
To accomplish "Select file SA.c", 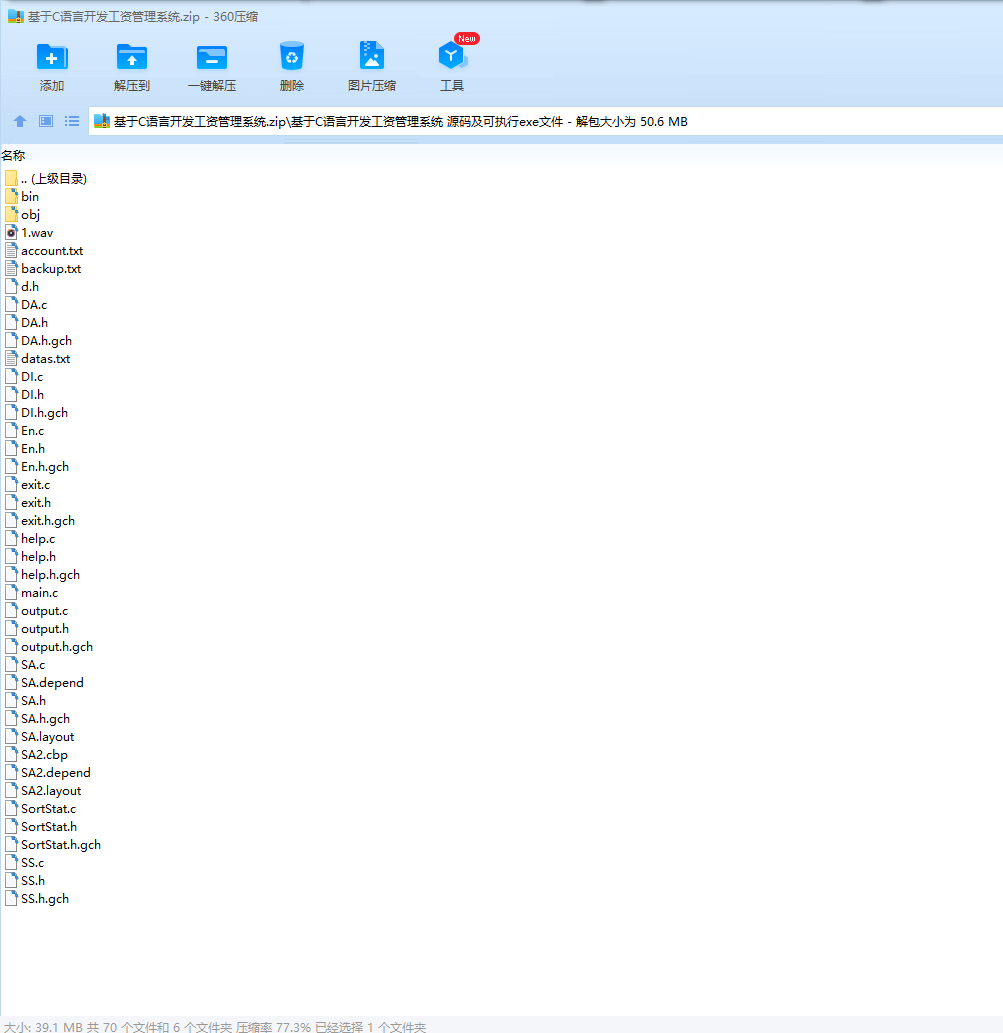I will 25,665.
